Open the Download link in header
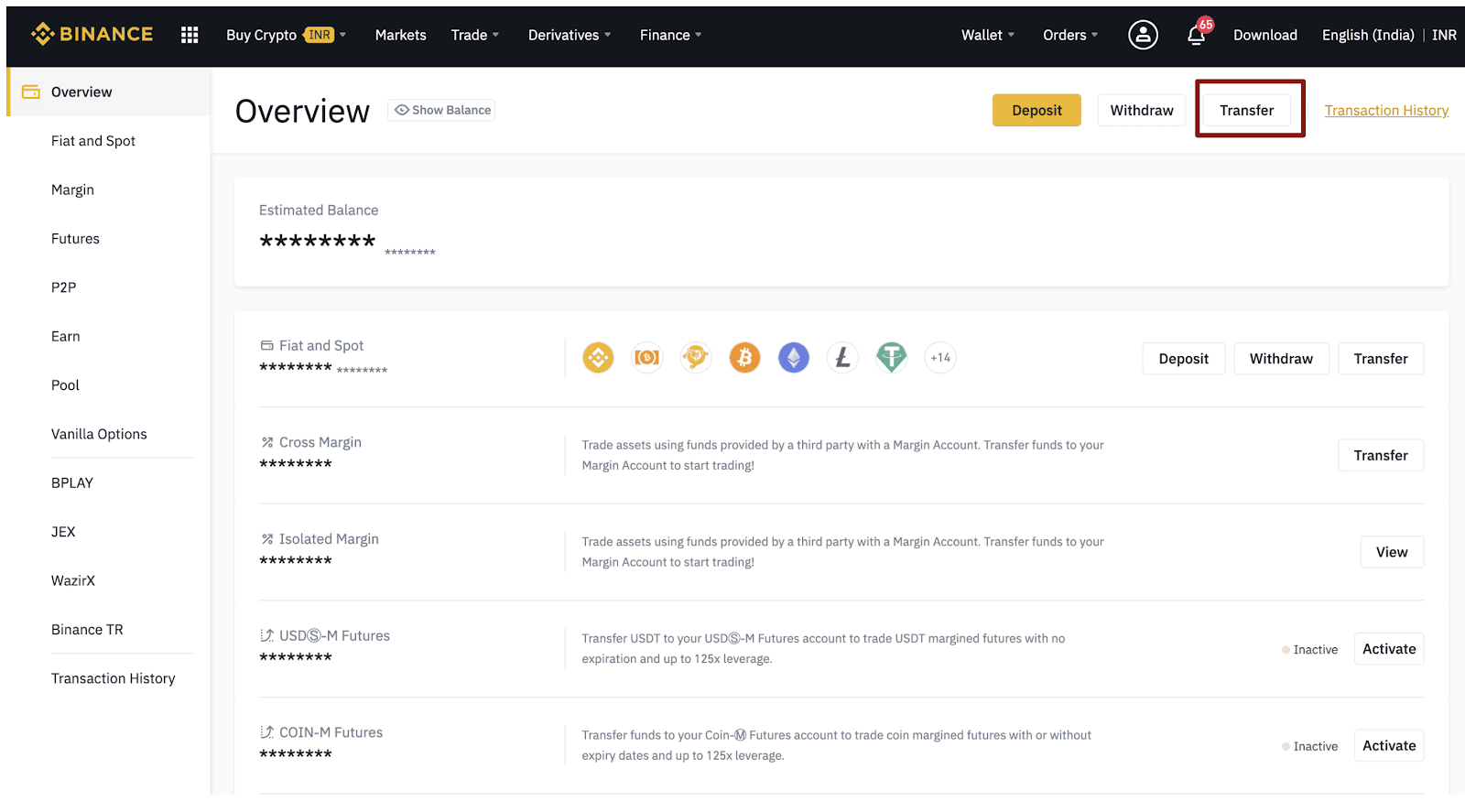The width and height of the screenshot is (1465, 812). click(1265, 35)
